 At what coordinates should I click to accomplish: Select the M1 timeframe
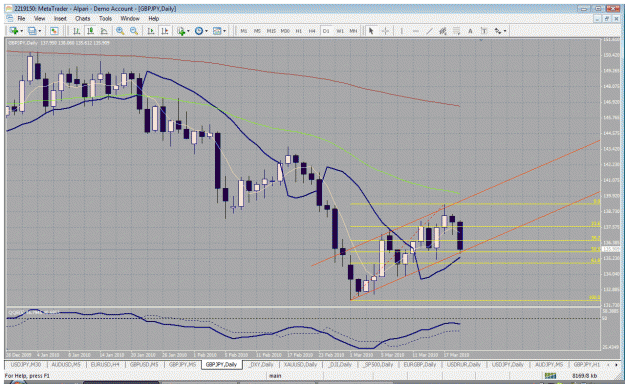(x=244, y=31)
